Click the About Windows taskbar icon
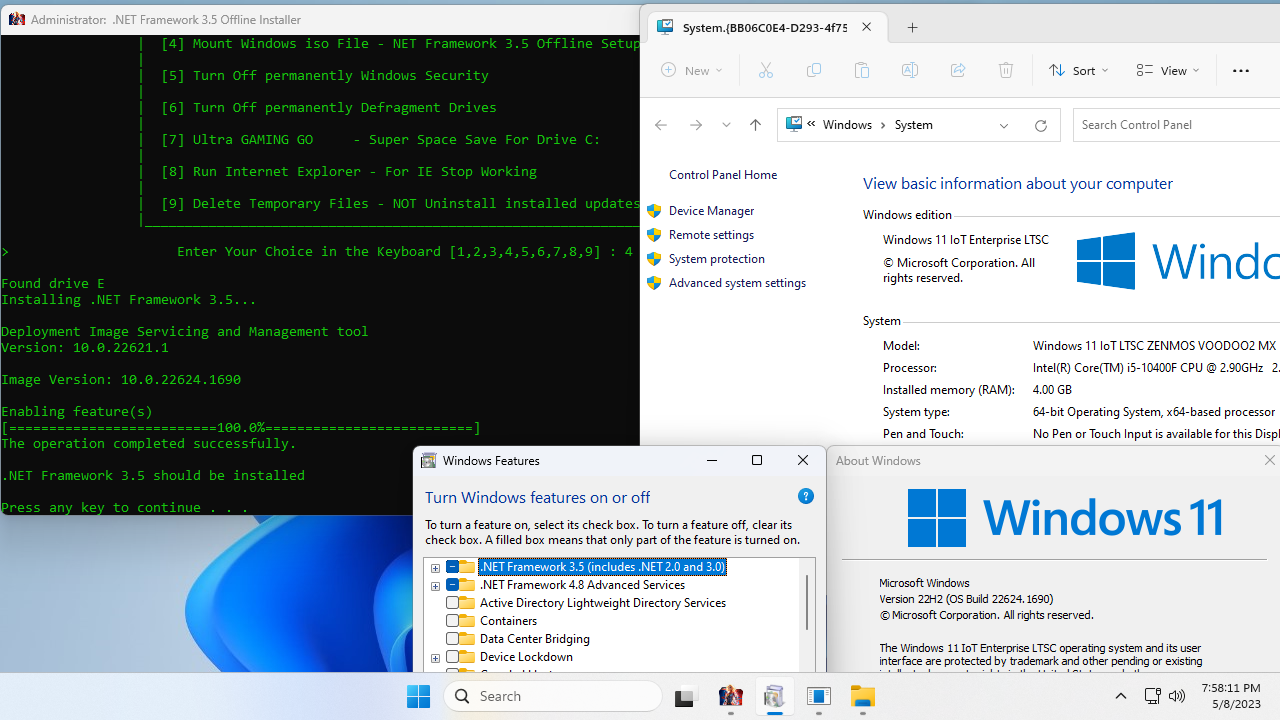This screenshot has width=1280, height=720. (819, 697)
